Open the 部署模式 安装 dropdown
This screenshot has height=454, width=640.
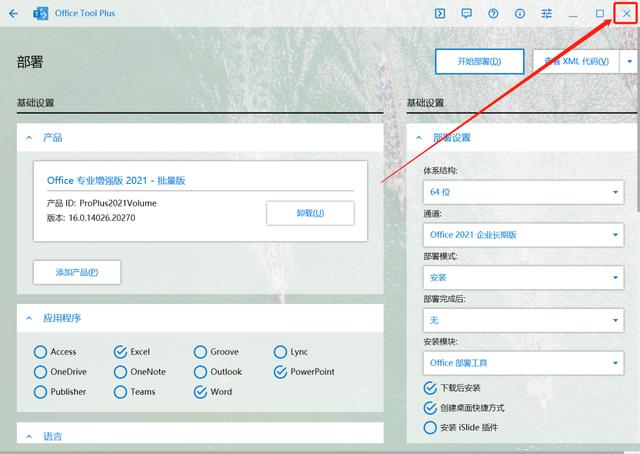[x=524, y=278]
